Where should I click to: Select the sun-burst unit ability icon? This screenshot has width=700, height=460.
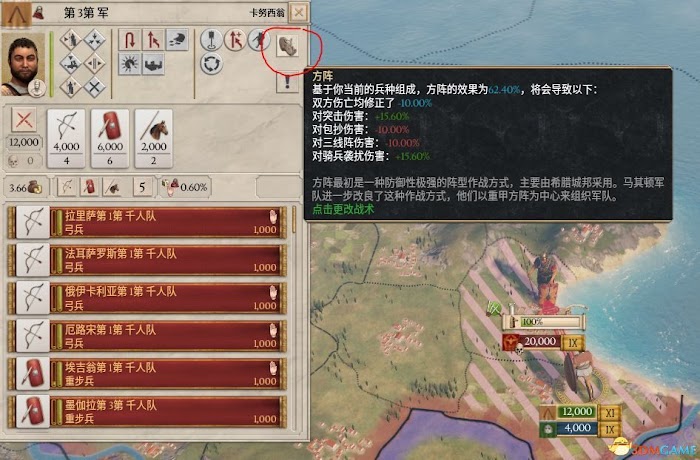[x=129, y=64]
